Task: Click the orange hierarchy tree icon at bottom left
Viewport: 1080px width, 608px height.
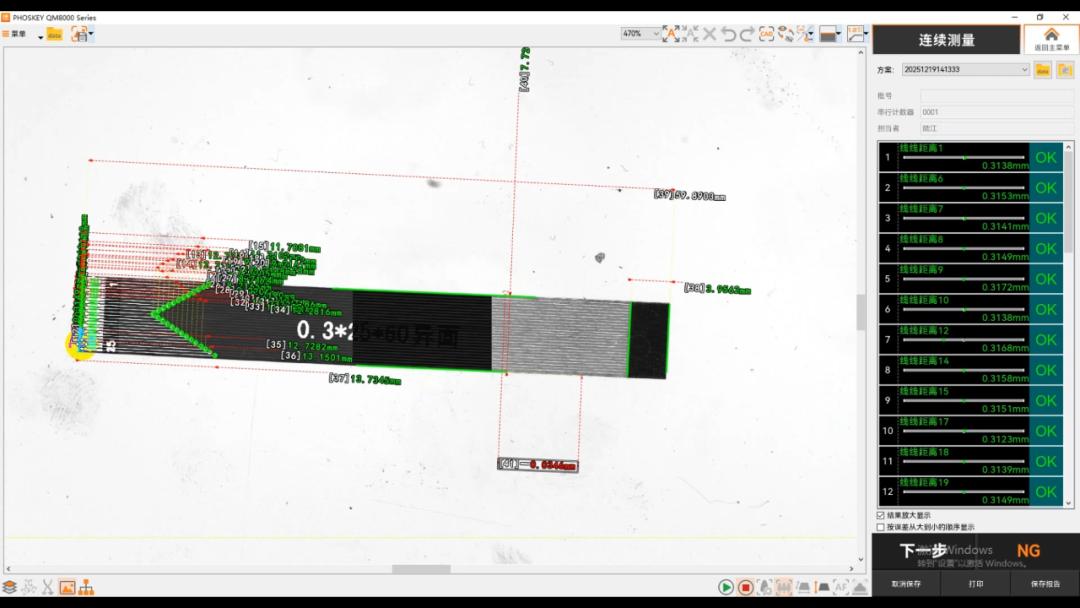Action: pyautogui.click(x=86, y=587)
